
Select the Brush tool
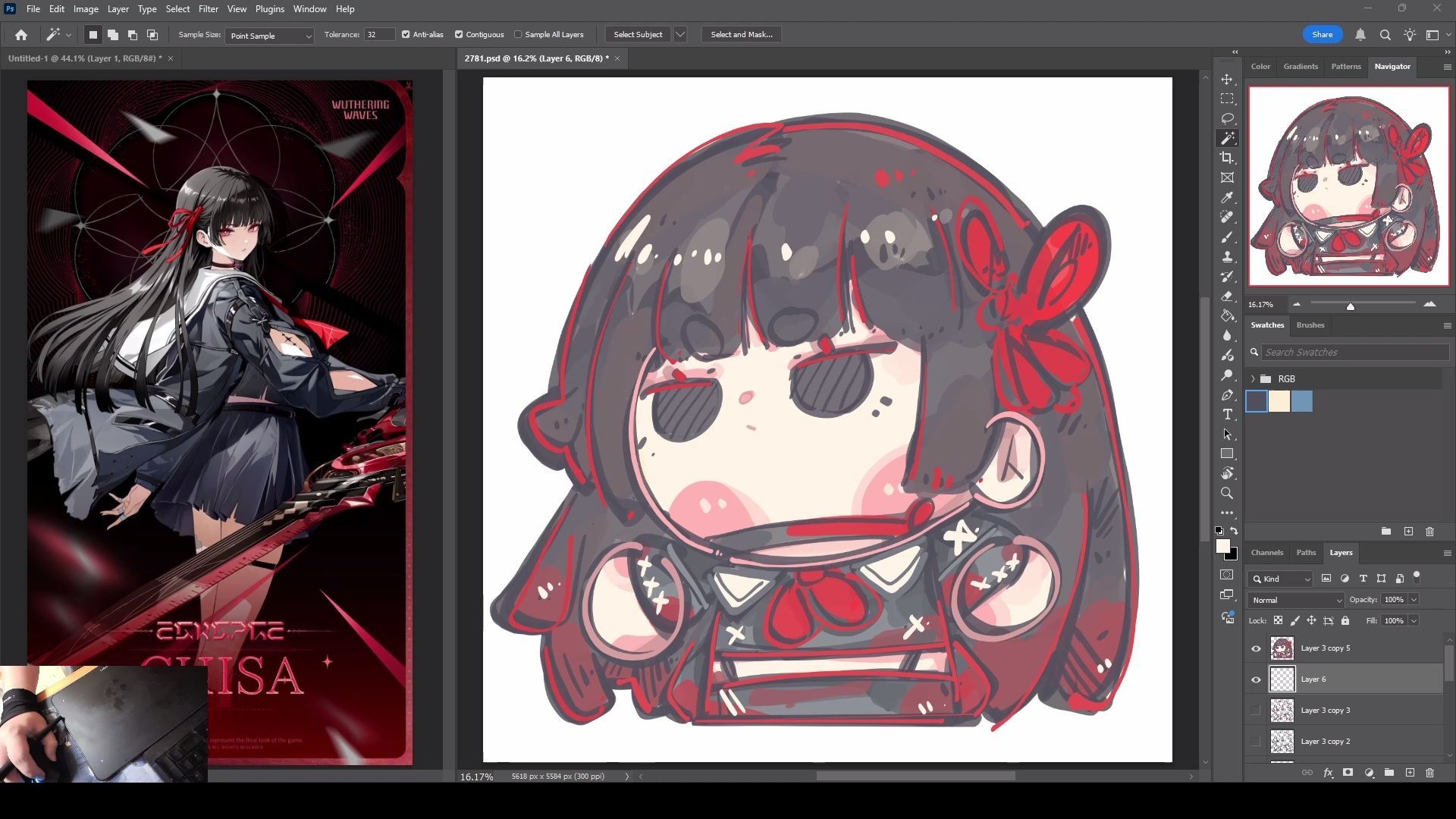tap(1227, 237)
